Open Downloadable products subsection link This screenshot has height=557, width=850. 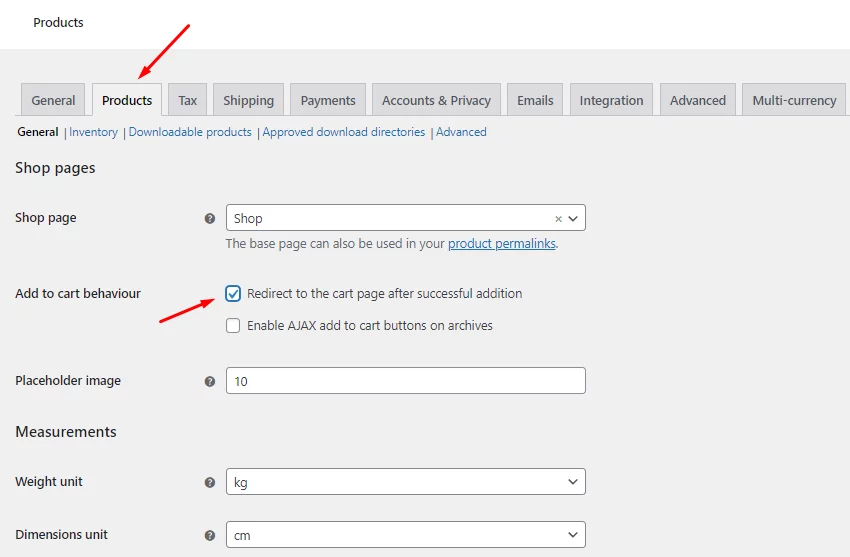click(x=190, y=132)
